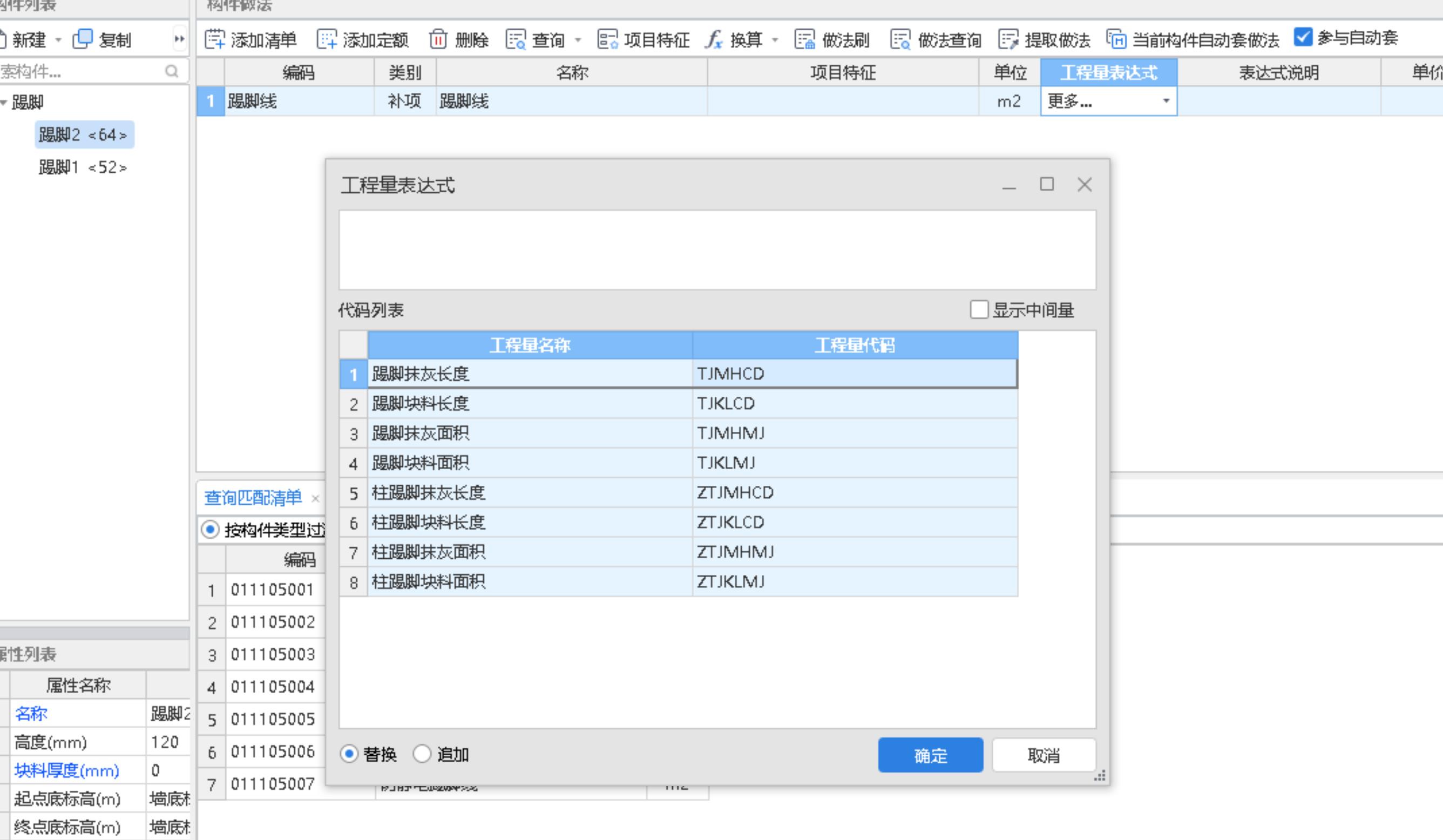1443x840 pixels.
Task: Click the 工程量代码 column header
Action: pyautogui.click(x=855, y=346)
